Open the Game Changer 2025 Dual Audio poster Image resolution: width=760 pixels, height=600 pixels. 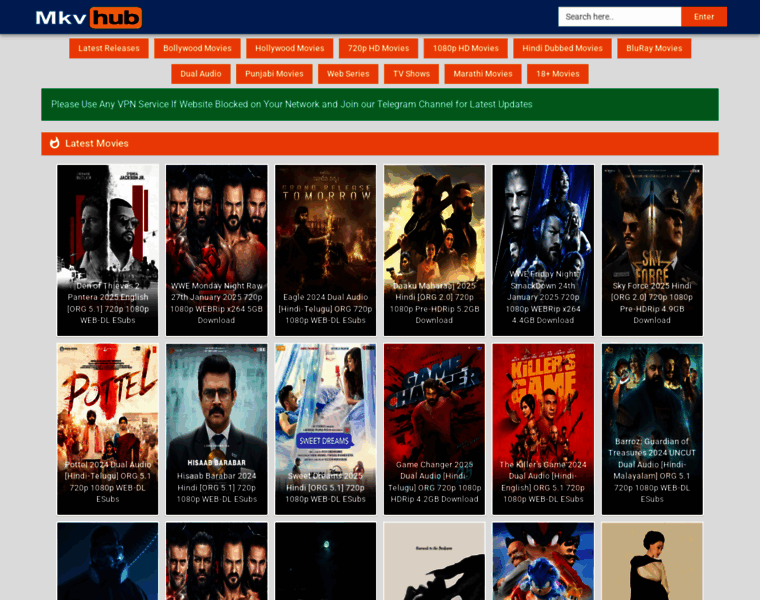434,429
